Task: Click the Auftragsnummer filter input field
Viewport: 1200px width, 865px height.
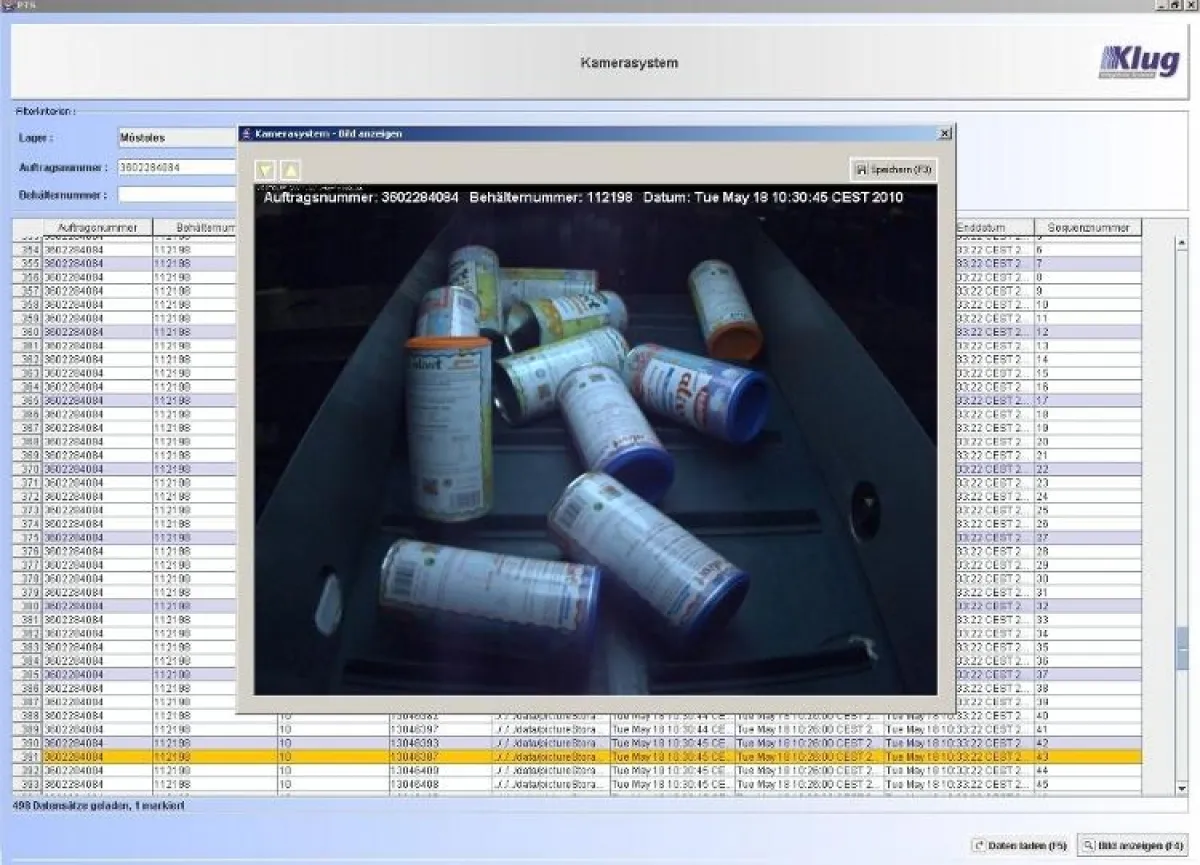Action: pos(177,167)
